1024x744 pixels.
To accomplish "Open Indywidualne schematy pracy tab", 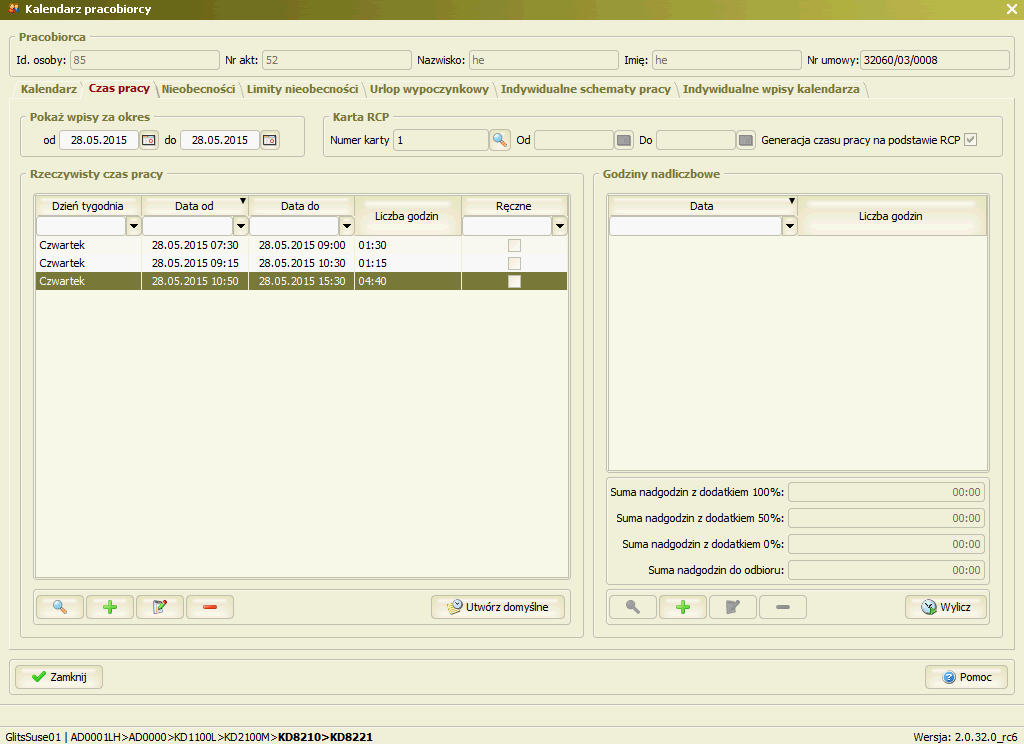I will (x=586, y=89).
